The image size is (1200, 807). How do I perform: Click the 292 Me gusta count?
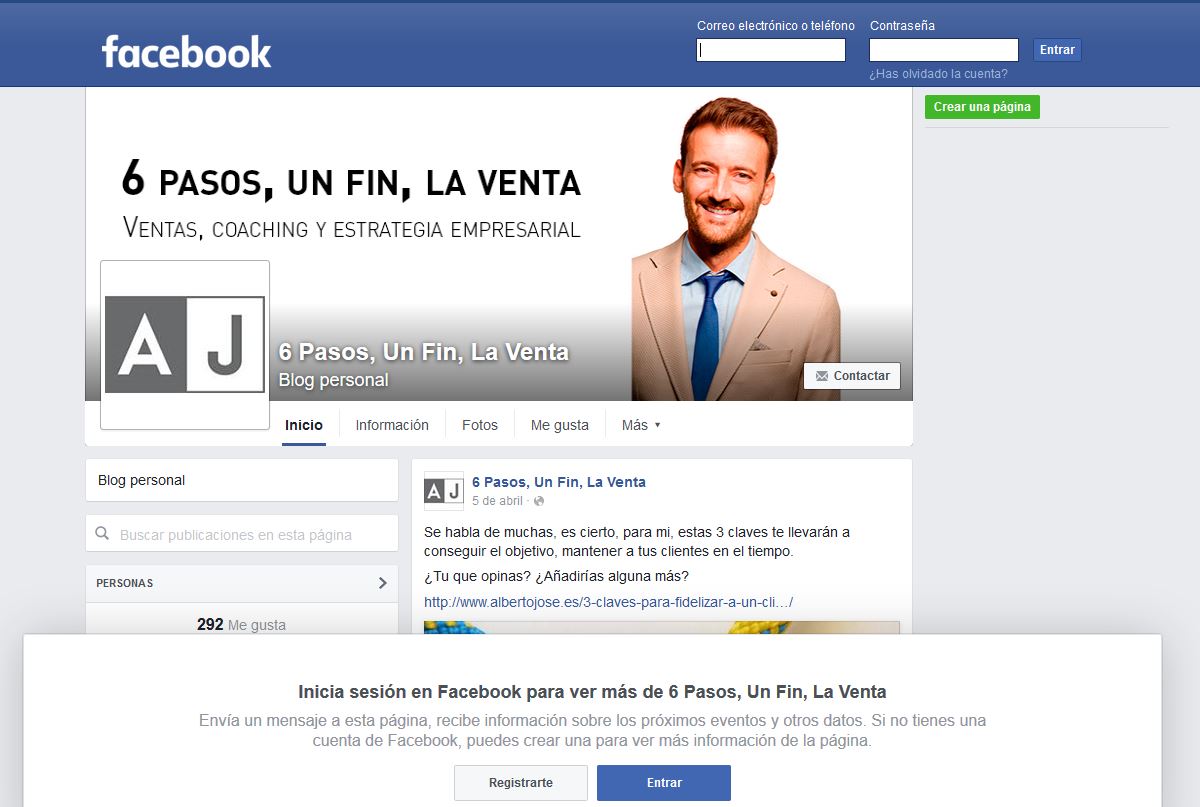[241, 624]
